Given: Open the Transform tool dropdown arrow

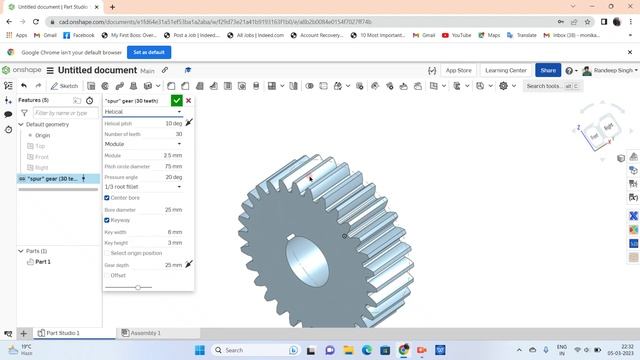Looking at the screenshot, I should (348, 86).
